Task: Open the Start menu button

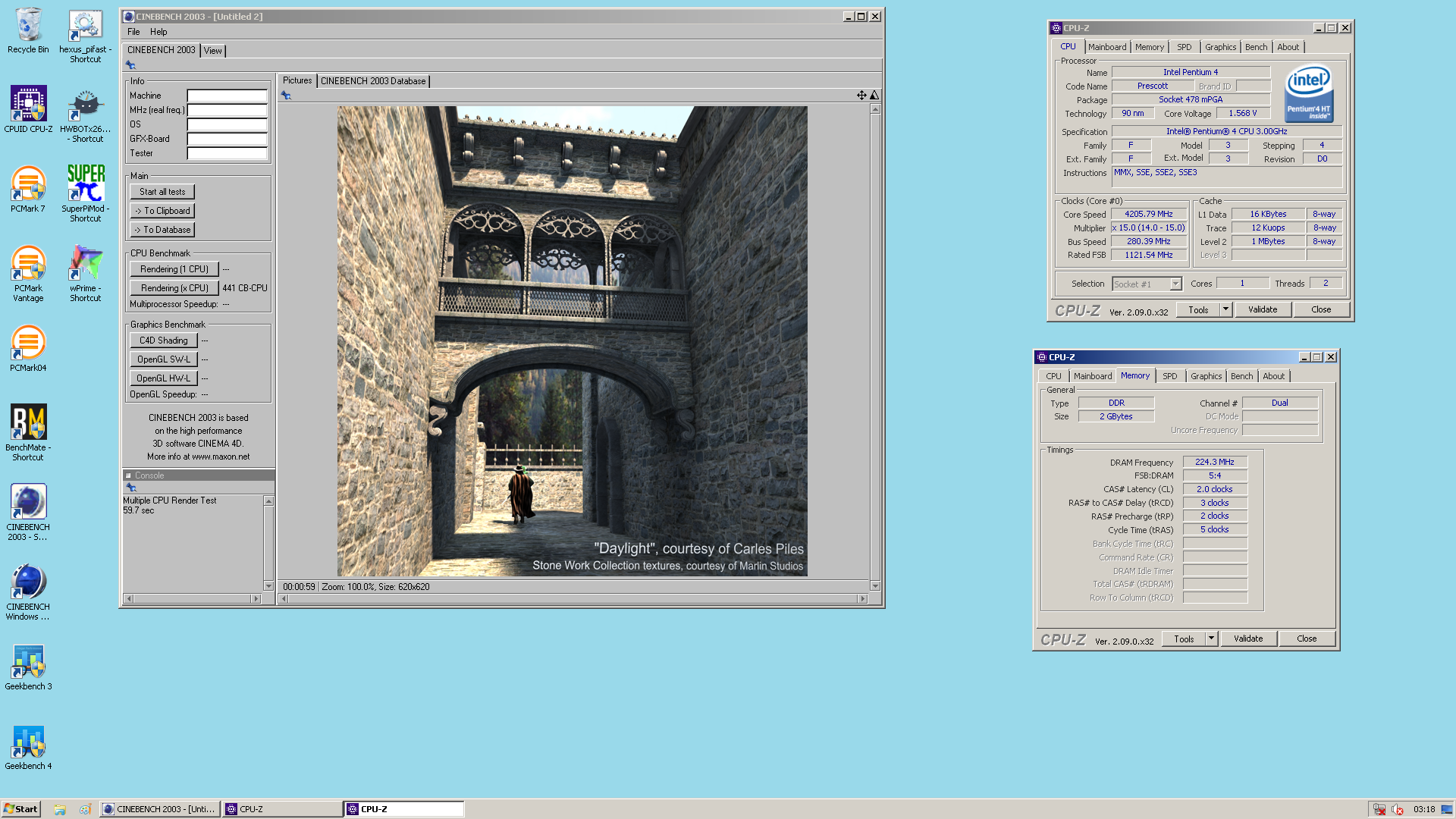Action: tap(20, 809)
